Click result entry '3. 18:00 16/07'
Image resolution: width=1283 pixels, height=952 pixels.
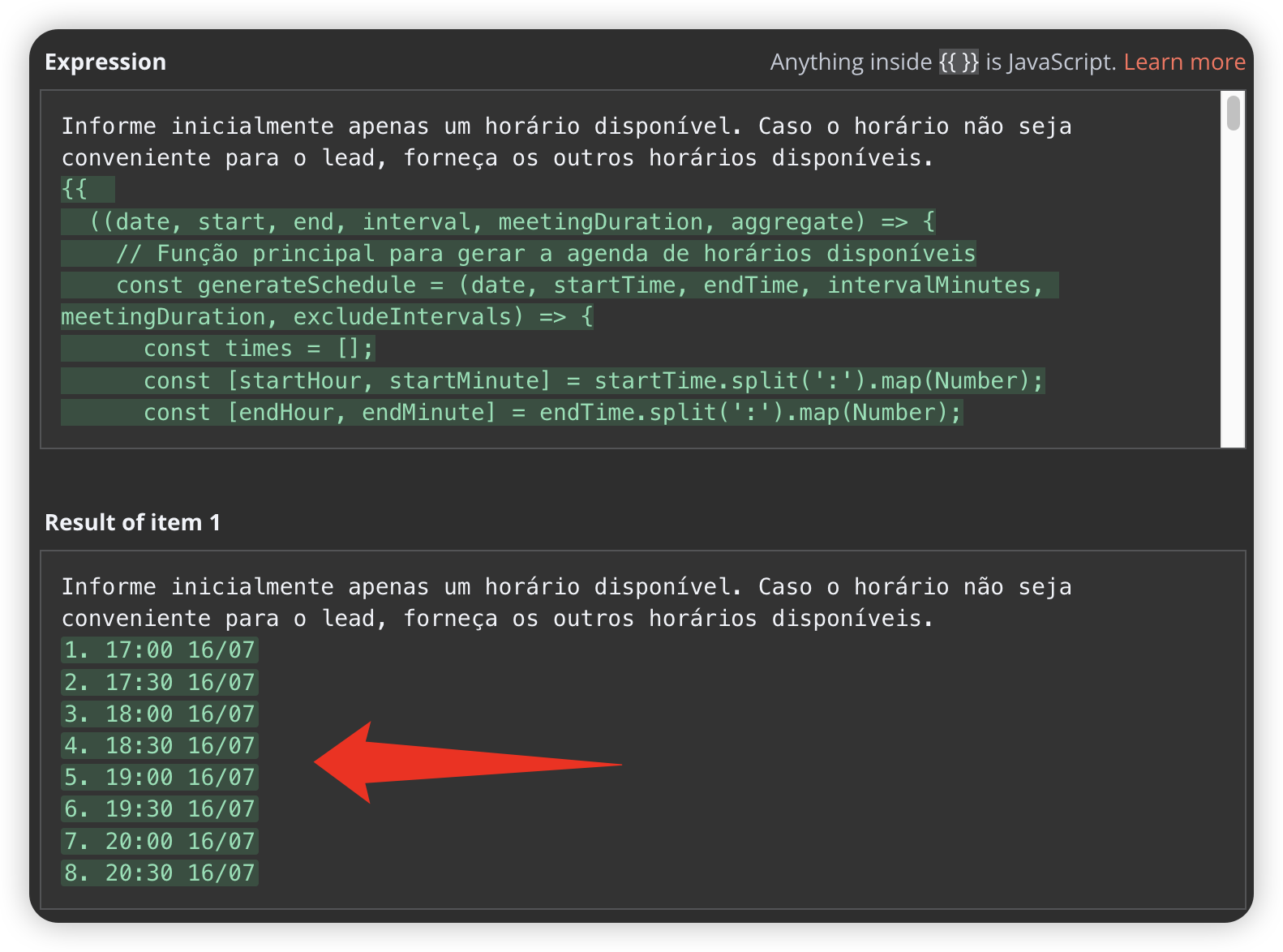click(160, 714)
